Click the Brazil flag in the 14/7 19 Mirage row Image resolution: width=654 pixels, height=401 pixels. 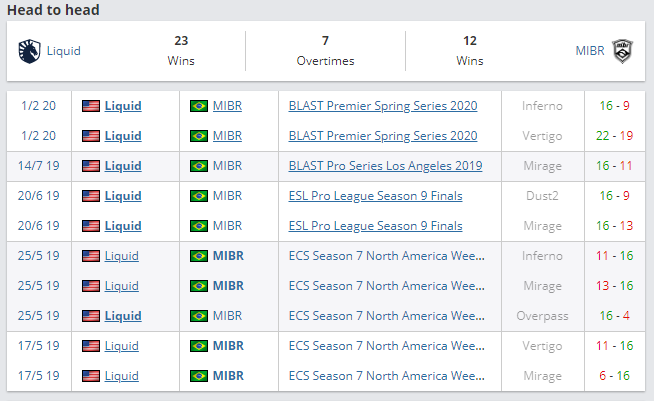[198, 166]
